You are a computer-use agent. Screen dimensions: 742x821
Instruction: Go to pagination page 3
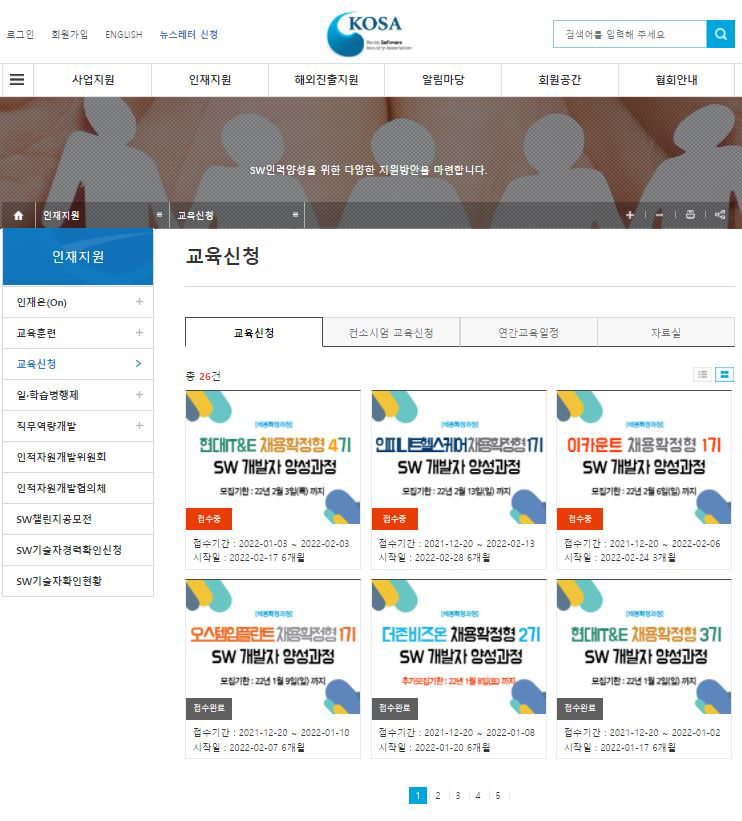[458, 795]
